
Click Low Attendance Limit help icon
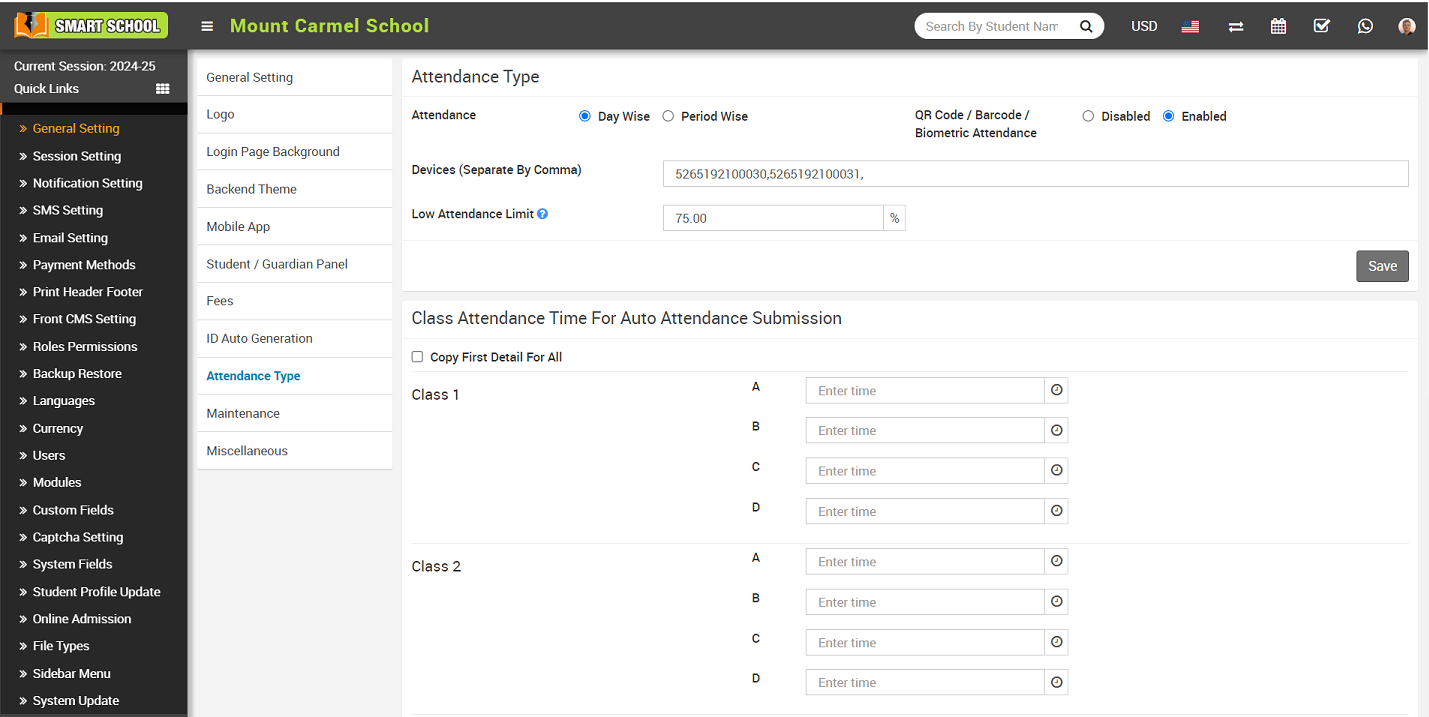click(543, 214)
